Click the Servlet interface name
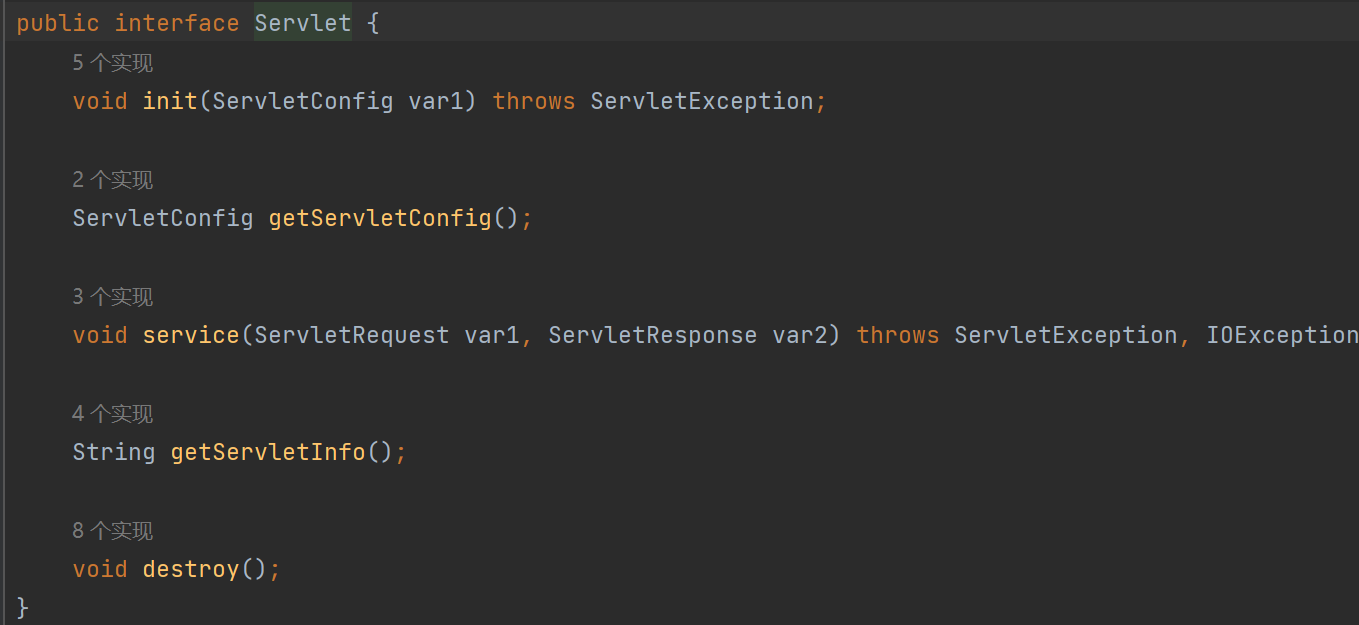Screen dimensions: 1359x625 (x=302, y=23)
